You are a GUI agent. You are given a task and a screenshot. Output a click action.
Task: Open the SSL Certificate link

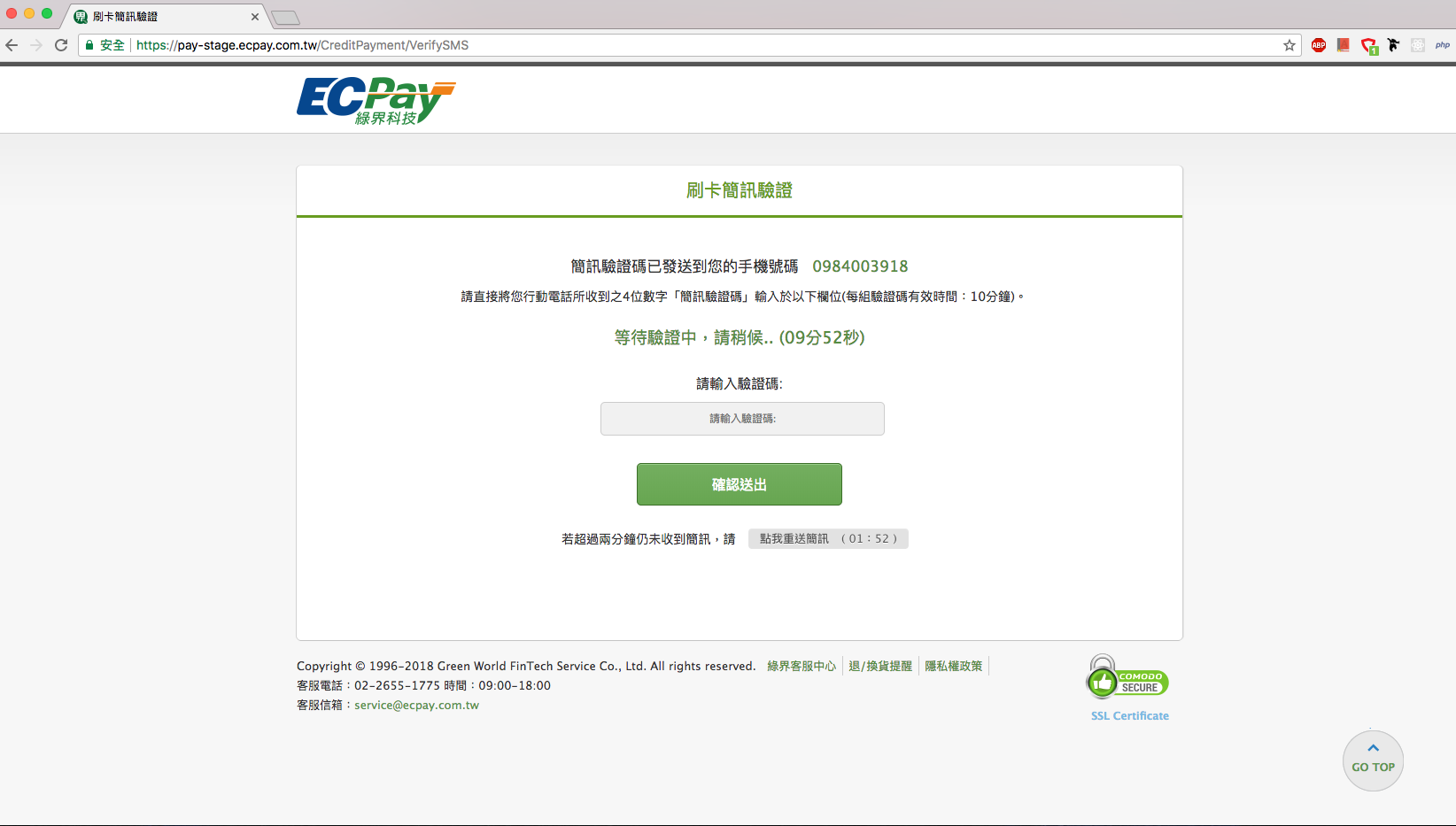point(1130,715)
